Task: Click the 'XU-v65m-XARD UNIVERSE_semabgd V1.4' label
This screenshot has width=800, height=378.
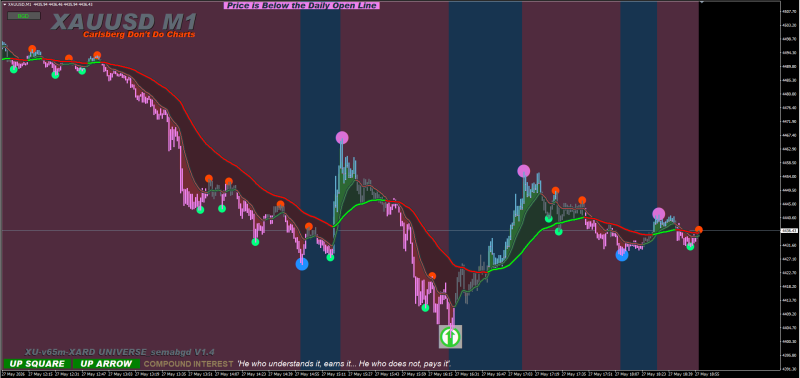Action: click(x=120, y=352)
